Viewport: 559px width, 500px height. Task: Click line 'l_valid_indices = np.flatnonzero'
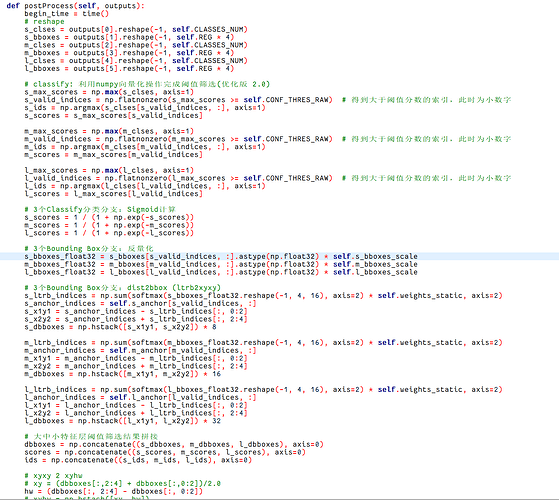click(267, 178)
